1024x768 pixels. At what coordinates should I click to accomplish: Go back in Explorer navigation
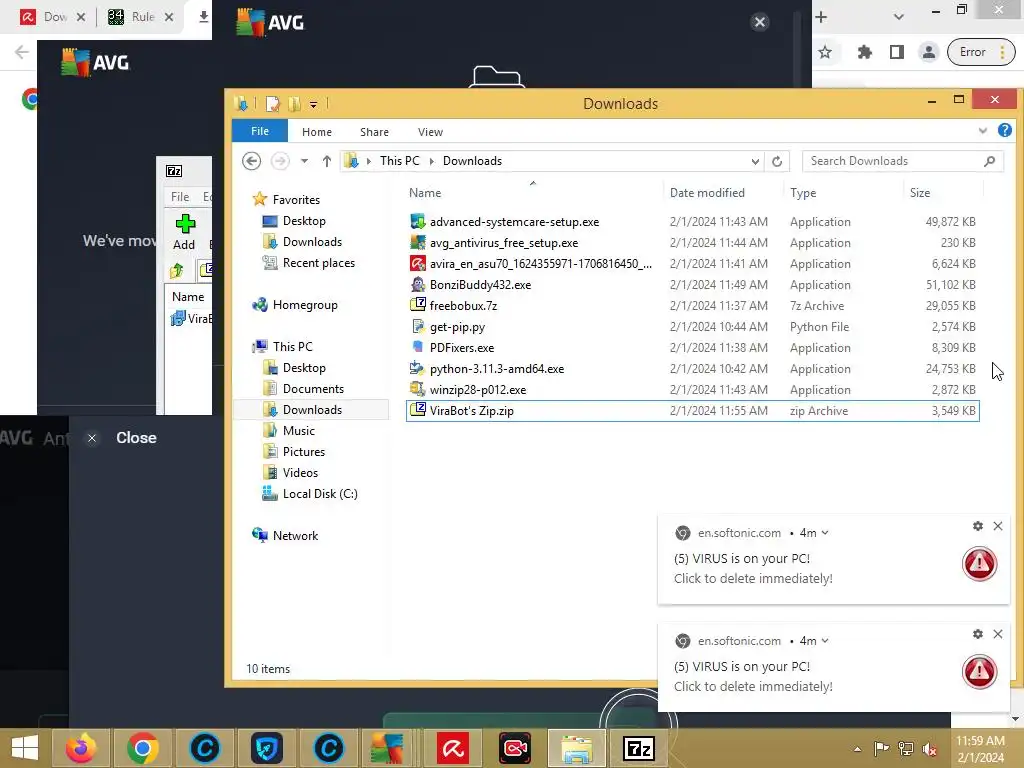(251, 161)
